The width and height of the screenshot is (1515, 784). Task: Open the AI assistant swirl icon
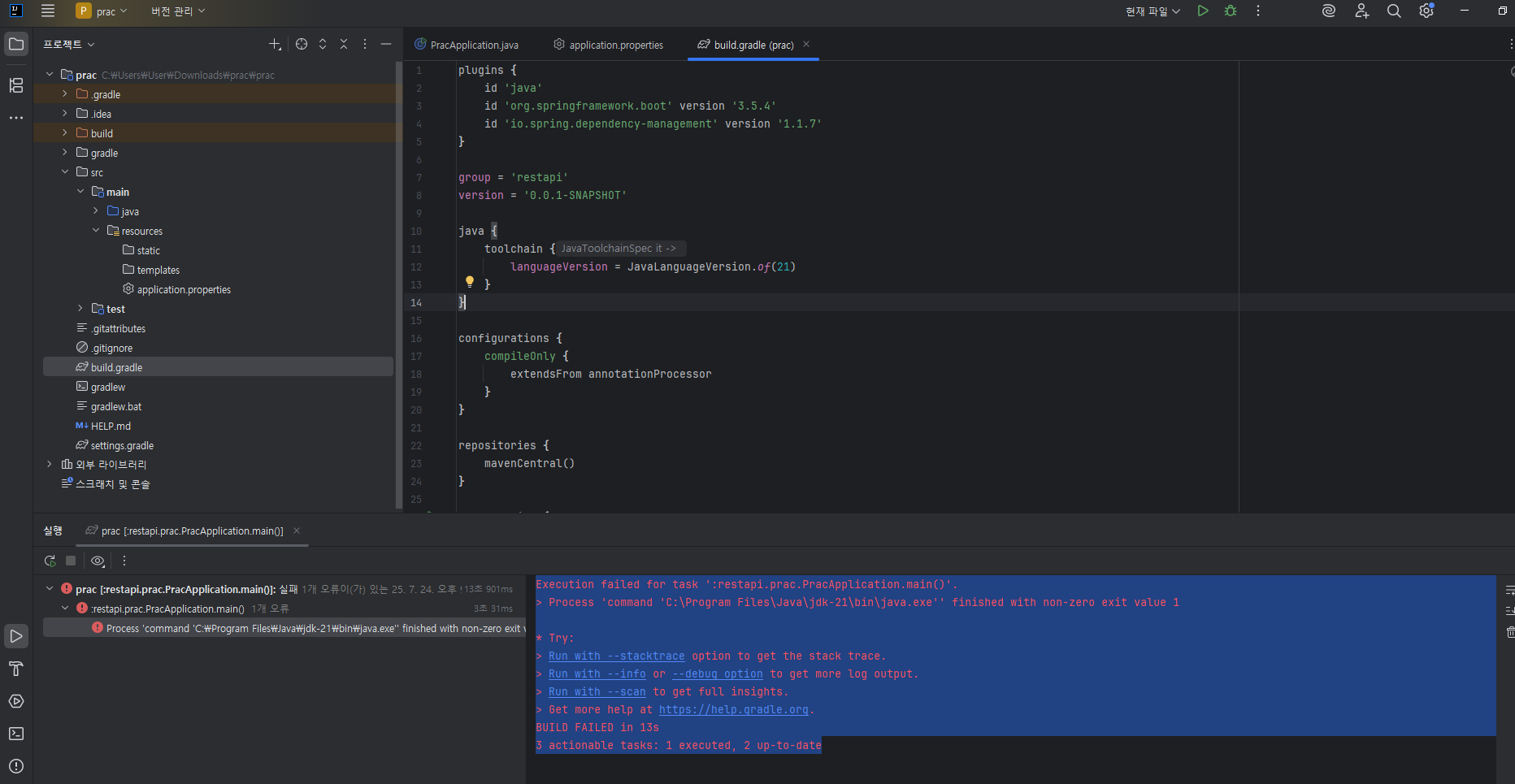(1329, 11)
